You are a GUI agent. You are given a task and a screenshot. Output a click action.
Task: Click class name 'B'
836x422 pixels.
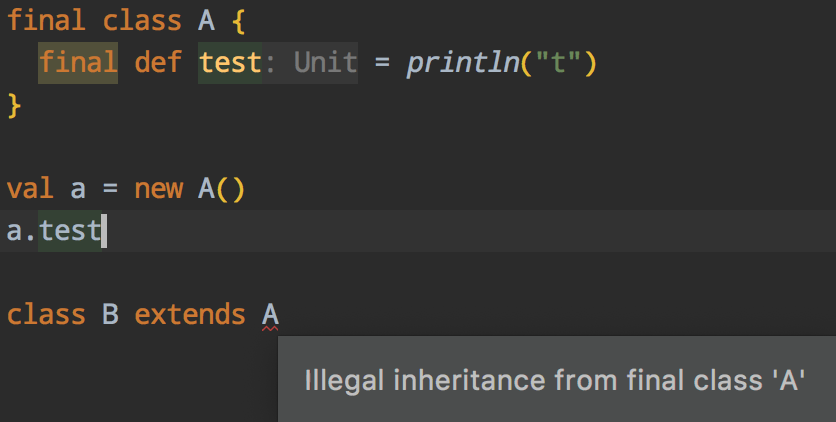pos(110,314)
